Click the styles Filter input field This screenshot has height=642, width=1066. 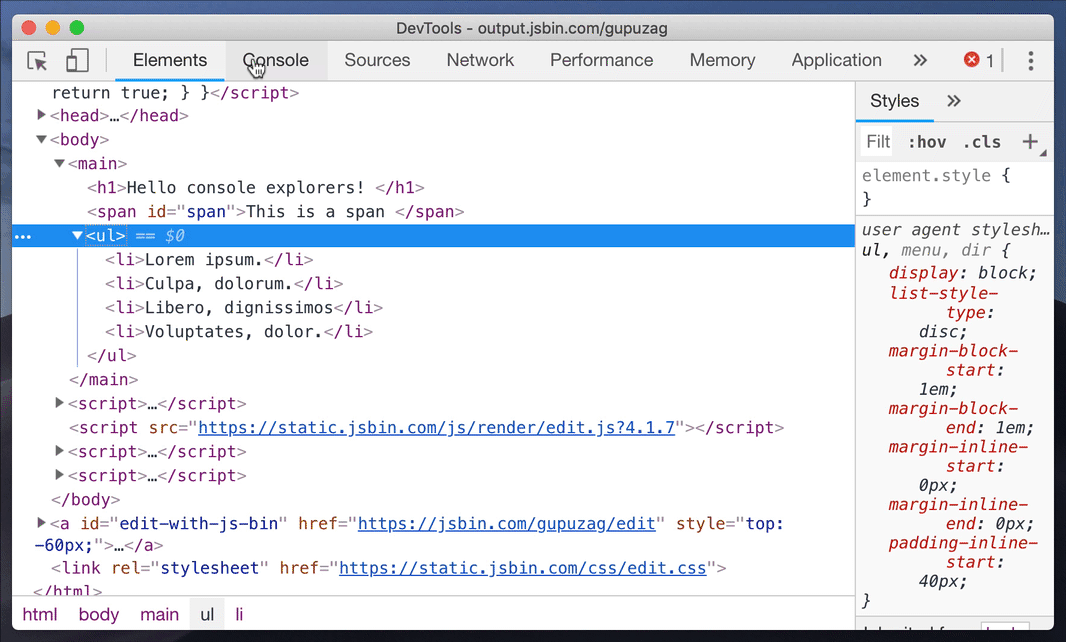point(878,142)
